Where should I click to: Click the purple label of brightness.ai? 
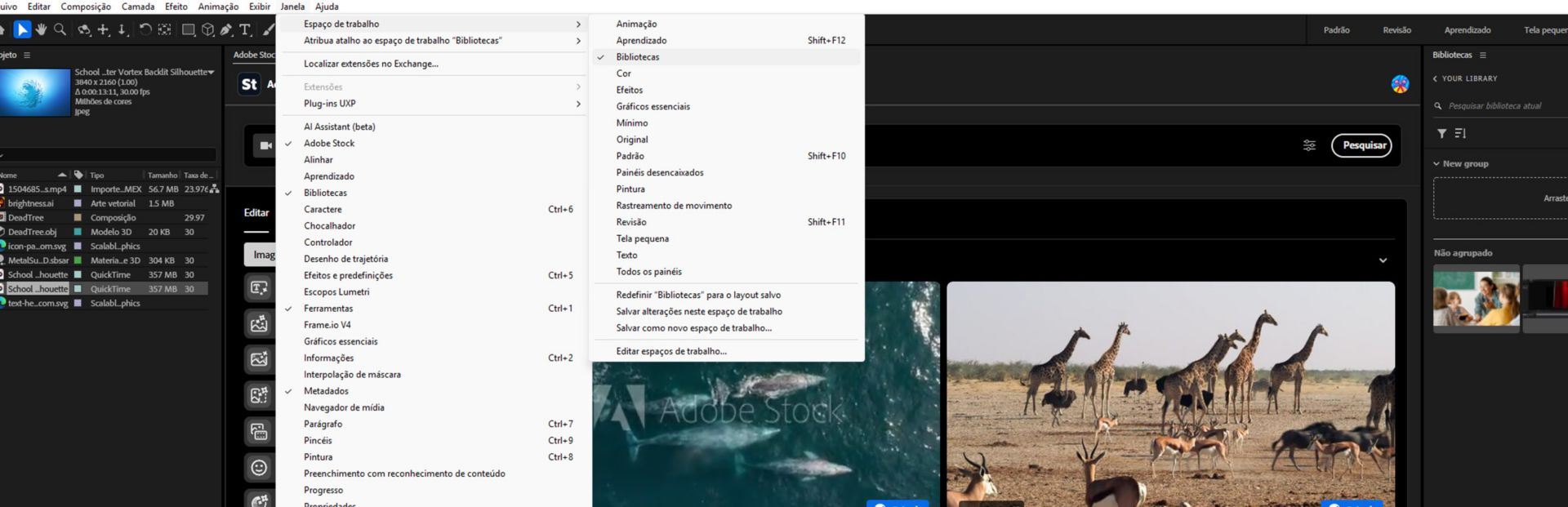click(78, 203)
